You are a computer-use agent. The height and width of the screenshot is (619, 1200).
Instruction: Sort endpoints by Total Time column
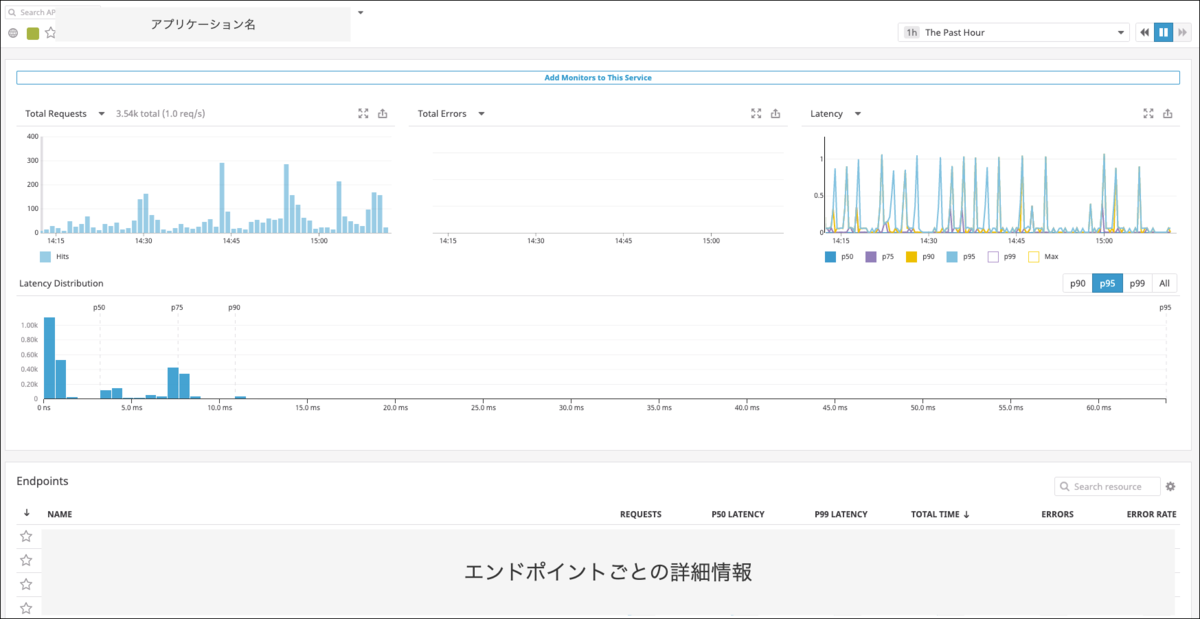tap(939, 514)
